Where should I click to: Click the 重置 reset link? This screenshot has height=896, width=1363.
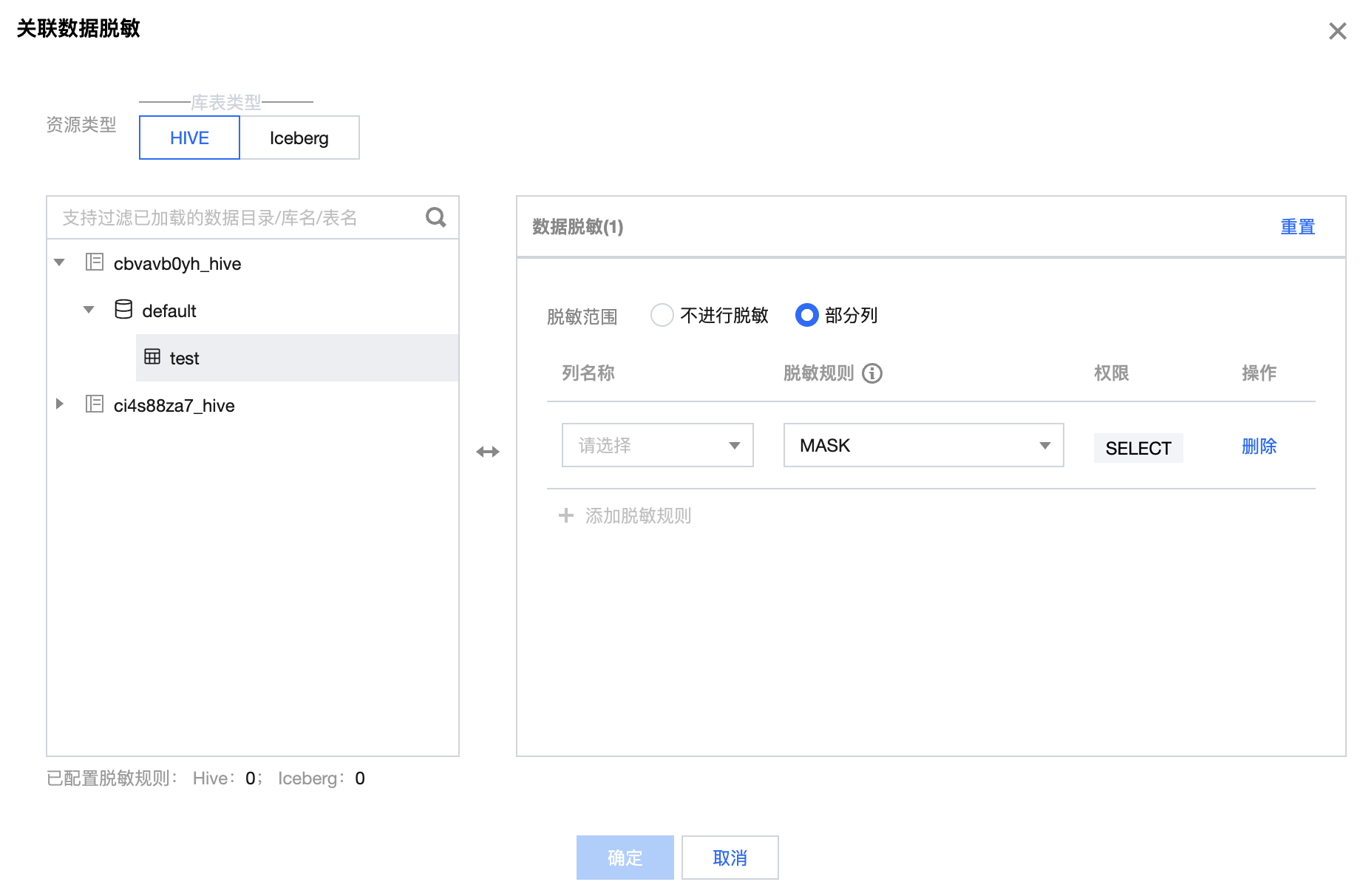1297,227
